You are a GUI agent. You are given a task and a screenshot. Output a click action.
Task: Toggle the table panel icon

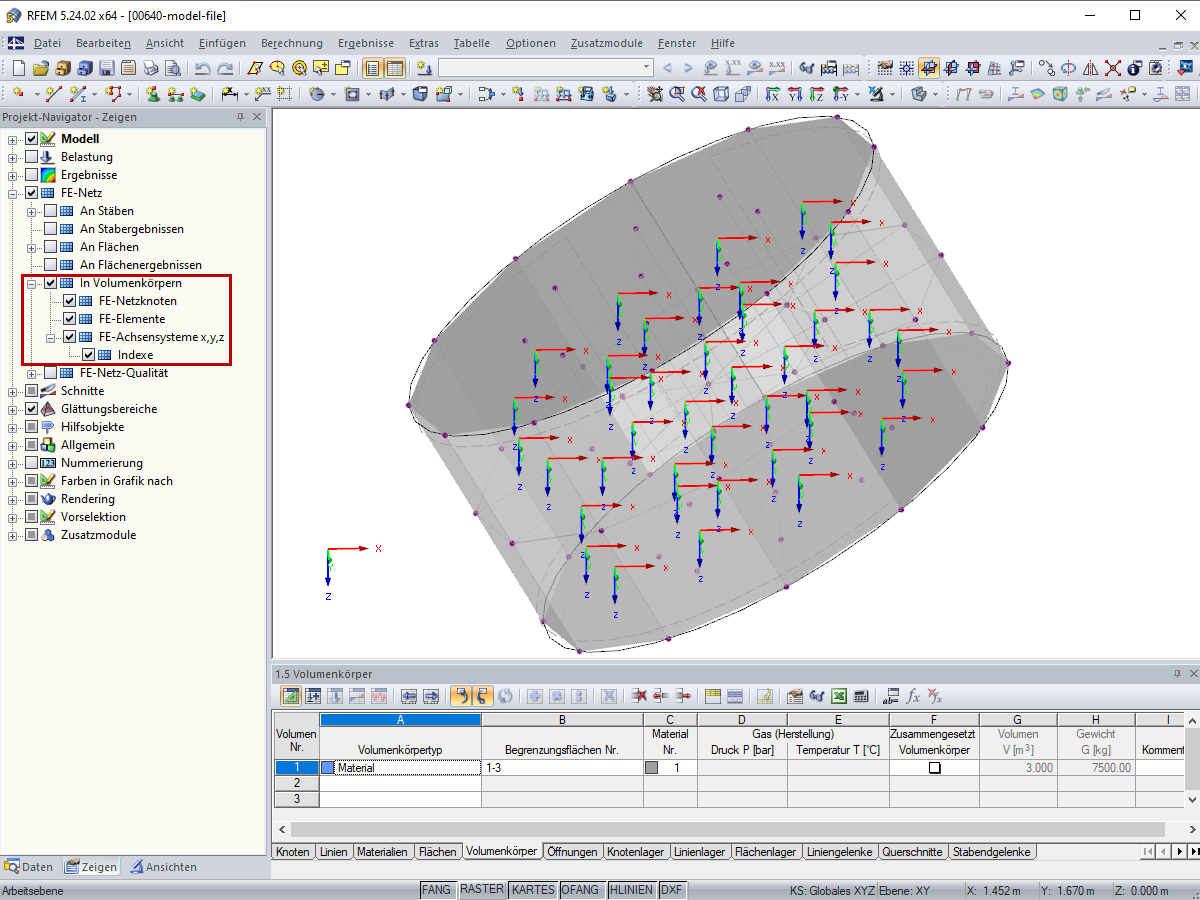tap(394, 68)
